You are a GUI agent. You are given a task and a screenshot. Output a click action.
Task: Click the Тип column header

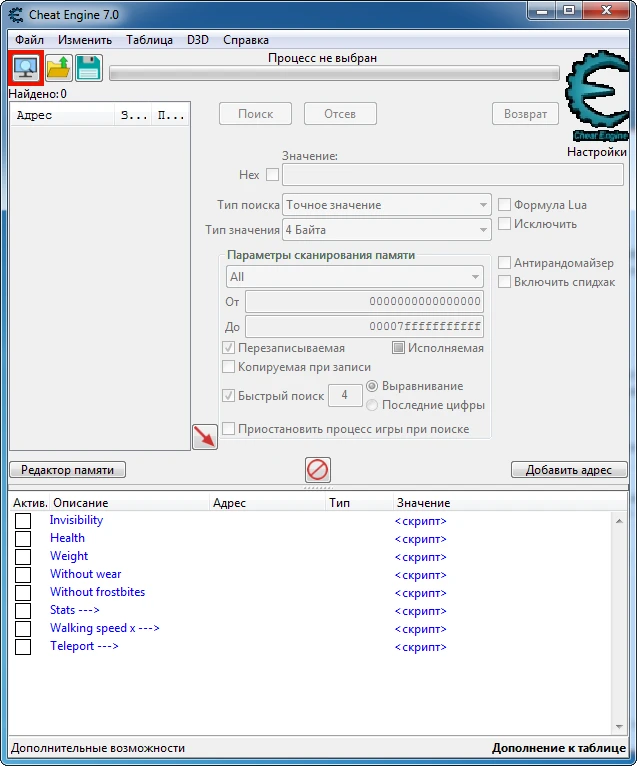(359, 503)
